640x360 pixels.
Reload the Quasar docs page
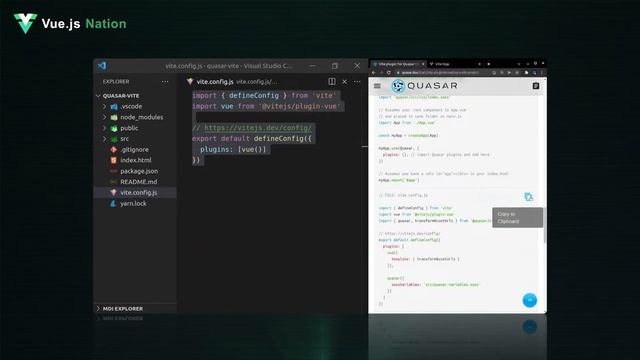[x=389, y=73]
